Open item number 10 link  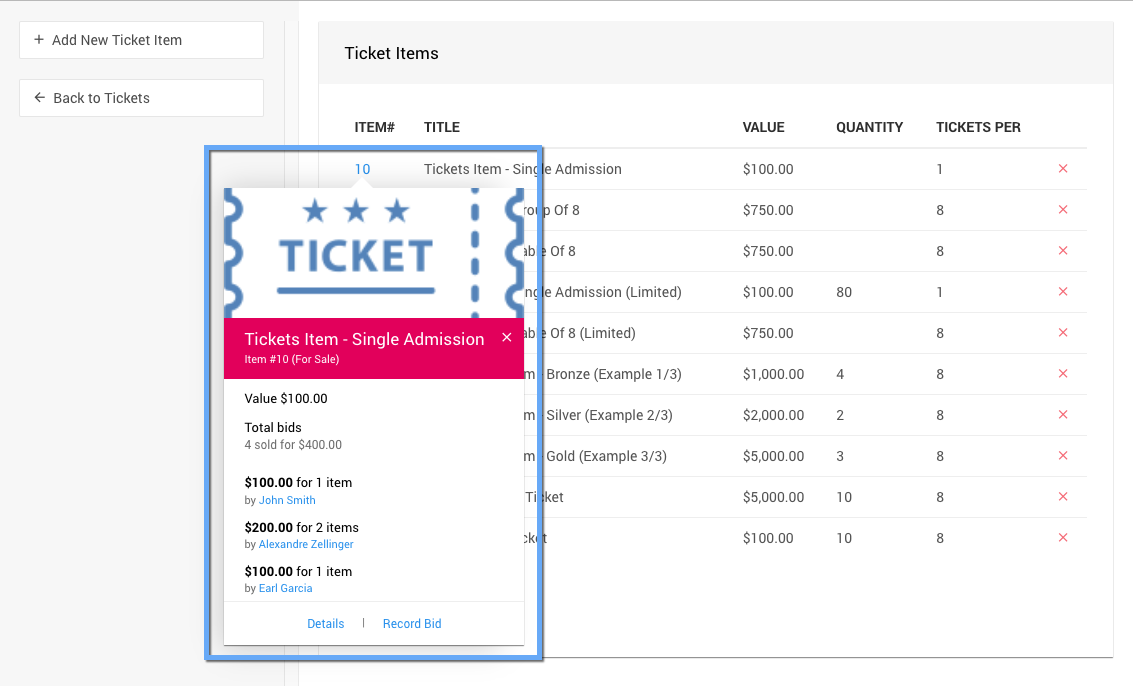362,169
